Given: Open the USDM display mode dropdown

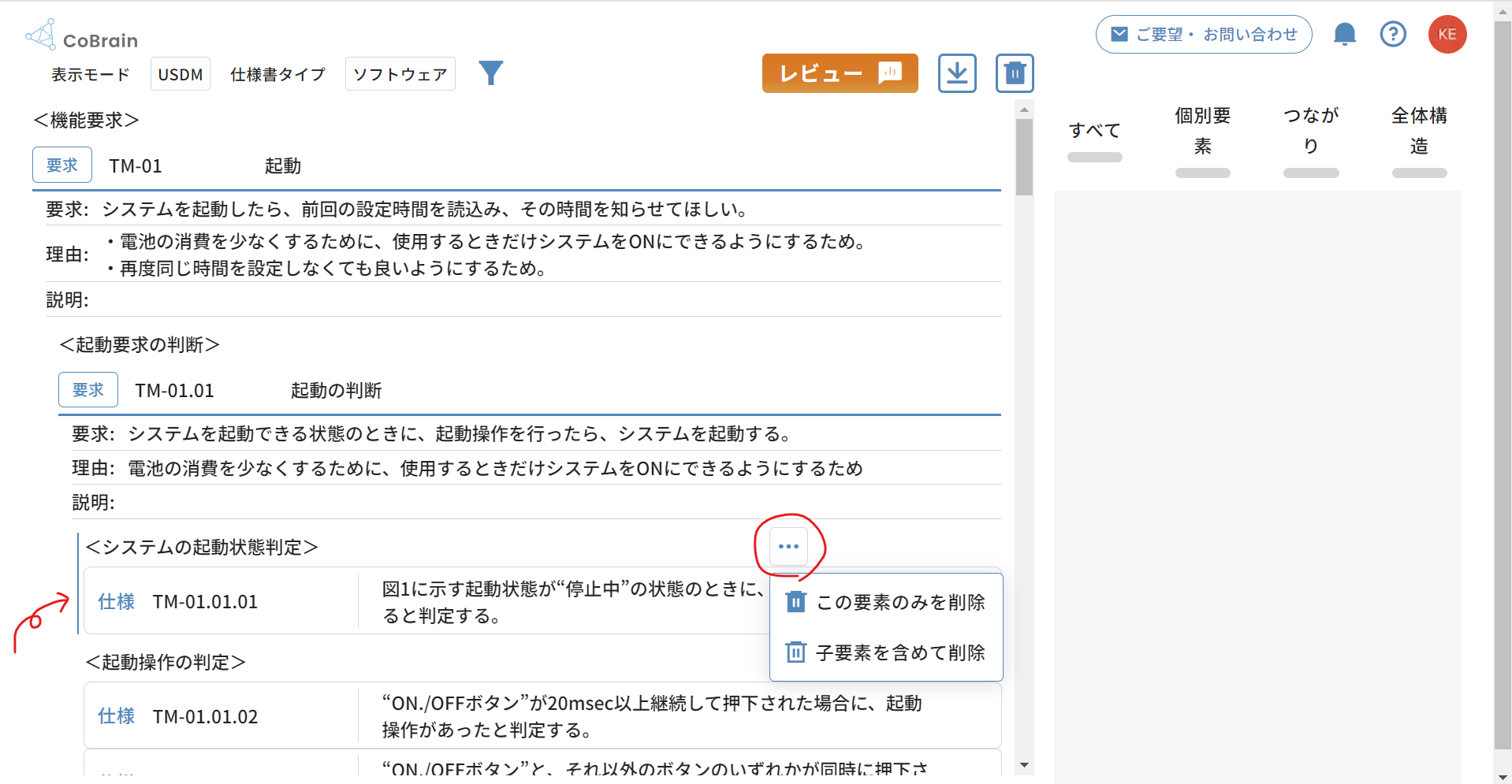Looking at the screenshot, I should pyautogui.click(x=181, y=74).
